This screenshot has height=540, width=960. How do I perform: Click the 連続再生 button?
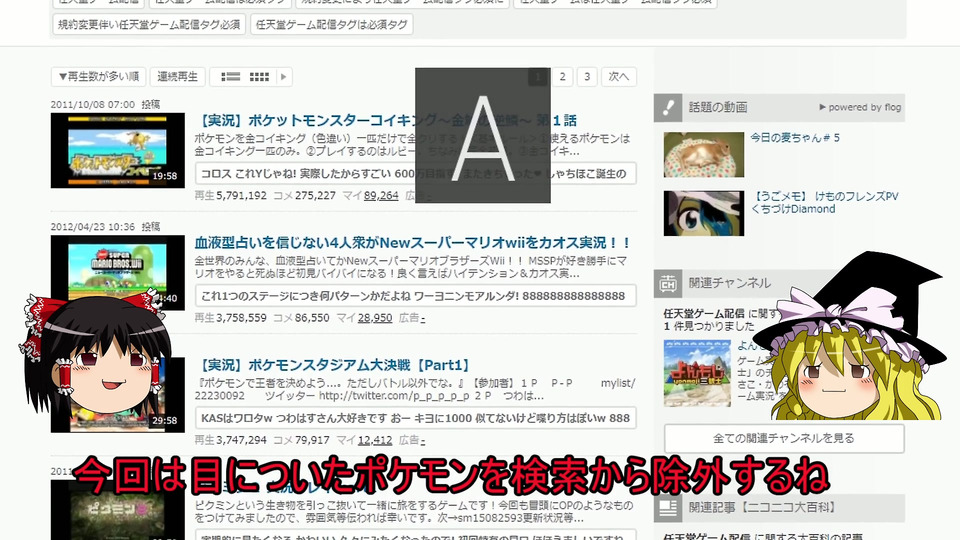click(178, 77)
